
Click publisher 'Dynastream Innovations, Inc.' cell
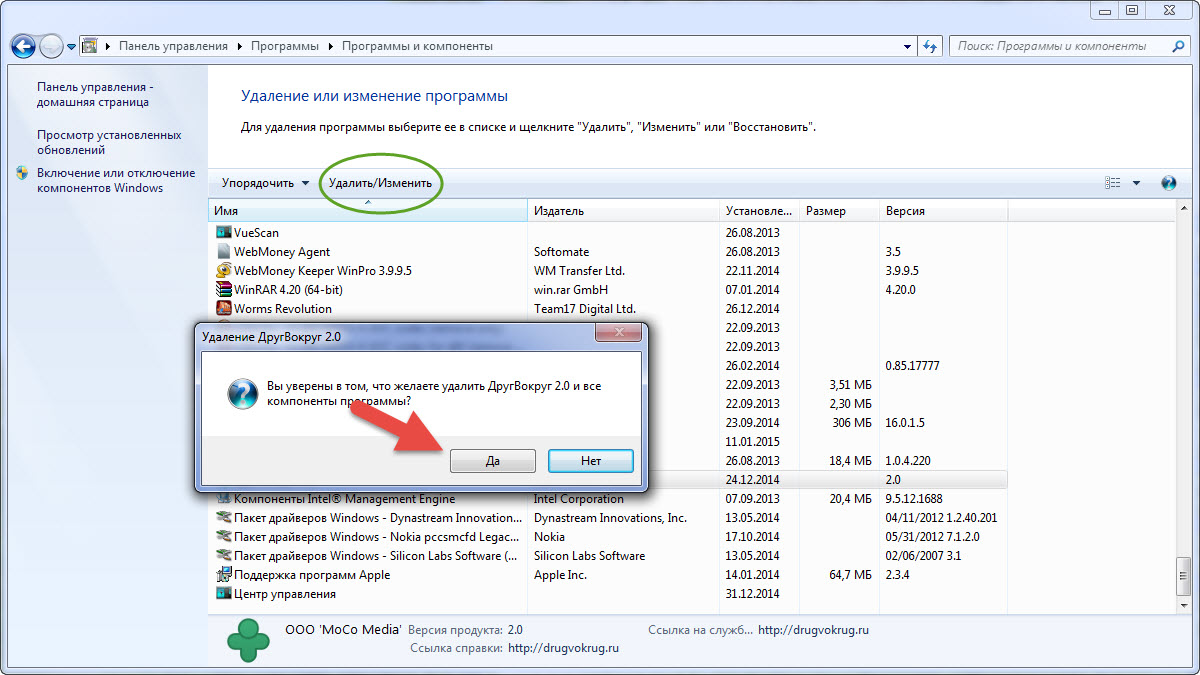pyautogui.click(x=610, y=518)
